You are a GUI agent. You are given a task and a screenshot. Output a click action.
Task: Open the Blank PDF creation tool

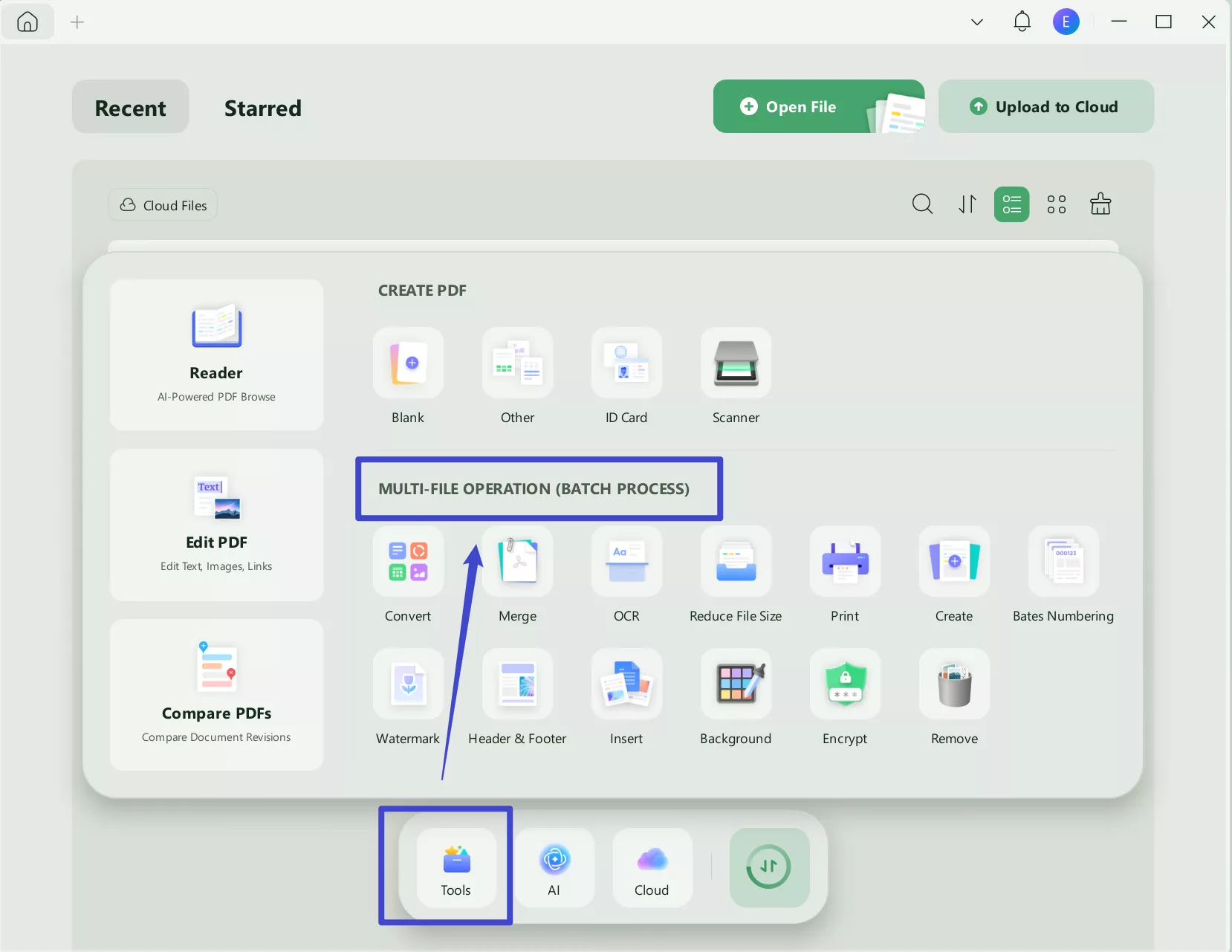click(x=408, y=363)
